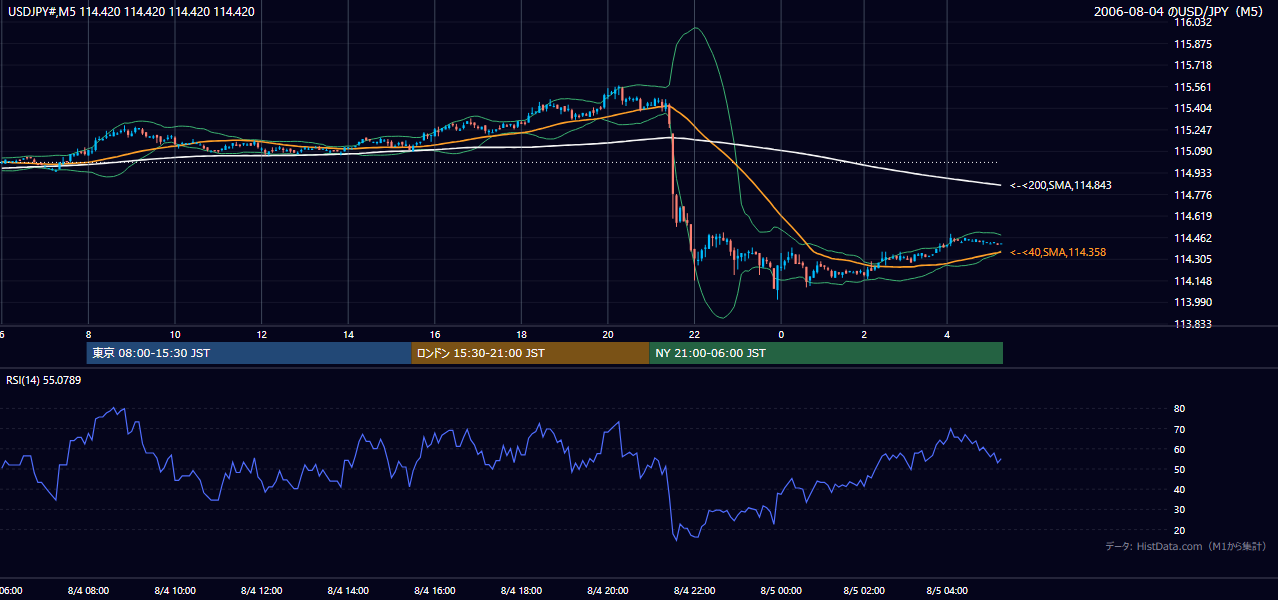
Task: Click the 115.561 price axis label
Action: 1195,87
